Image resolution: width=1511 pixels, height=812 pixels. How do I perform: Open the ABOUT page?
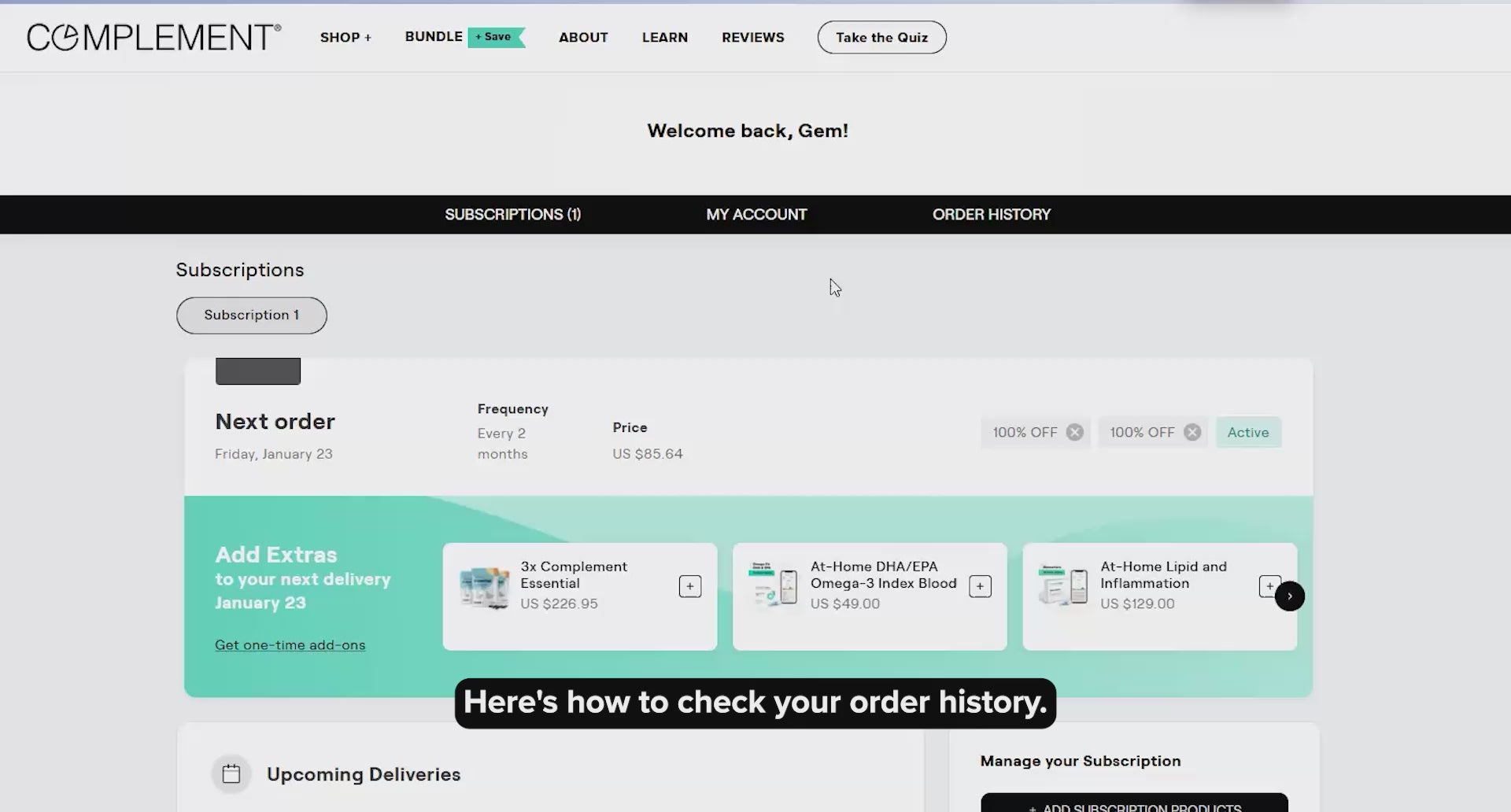583,37
